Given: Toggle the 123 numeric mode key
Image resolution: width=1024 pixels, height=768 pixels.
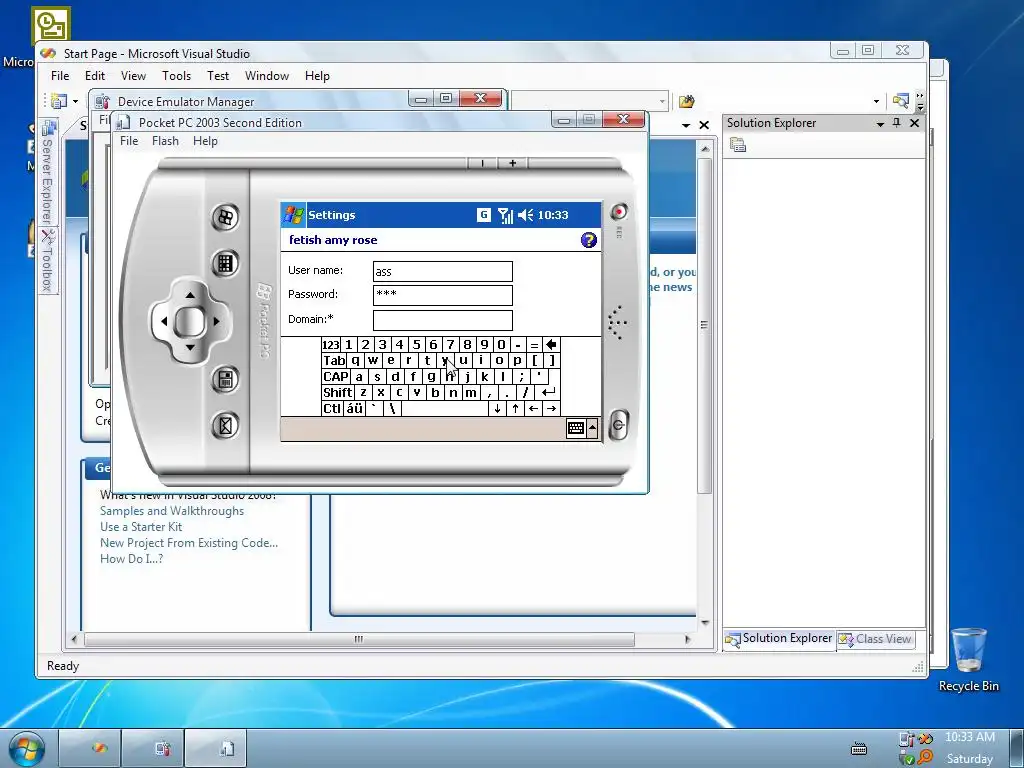Looking at the screenshot, I should 331,345.
